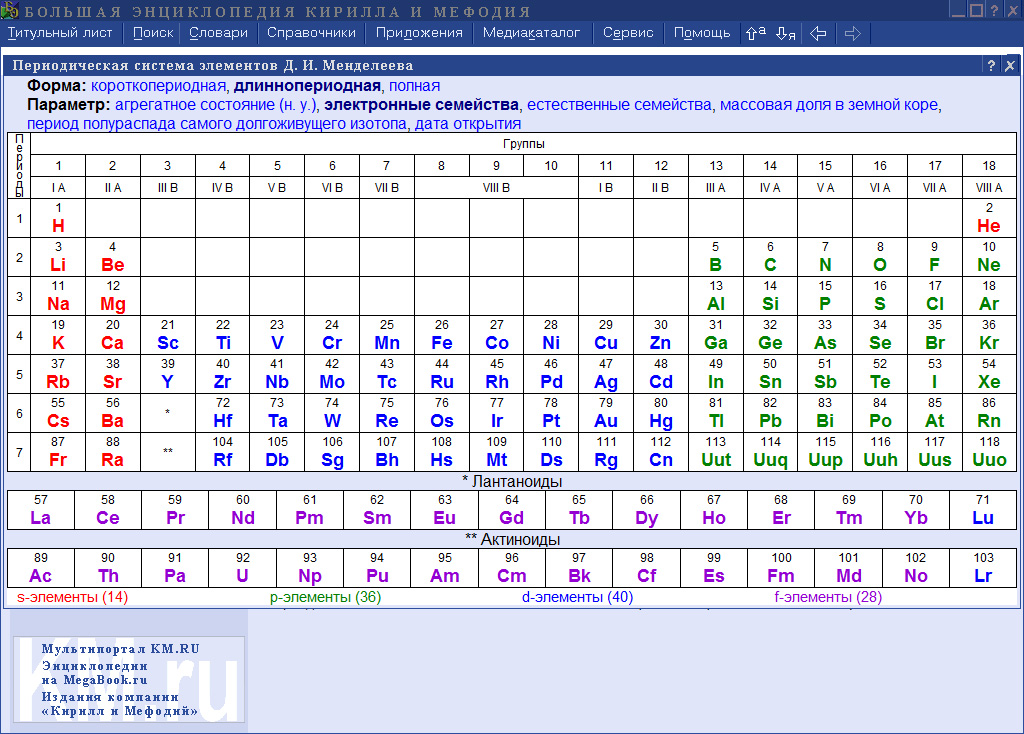Screen dimensions: 1024x734
Task: Open the Медиакаталог menu
Action: click(531, 32)
